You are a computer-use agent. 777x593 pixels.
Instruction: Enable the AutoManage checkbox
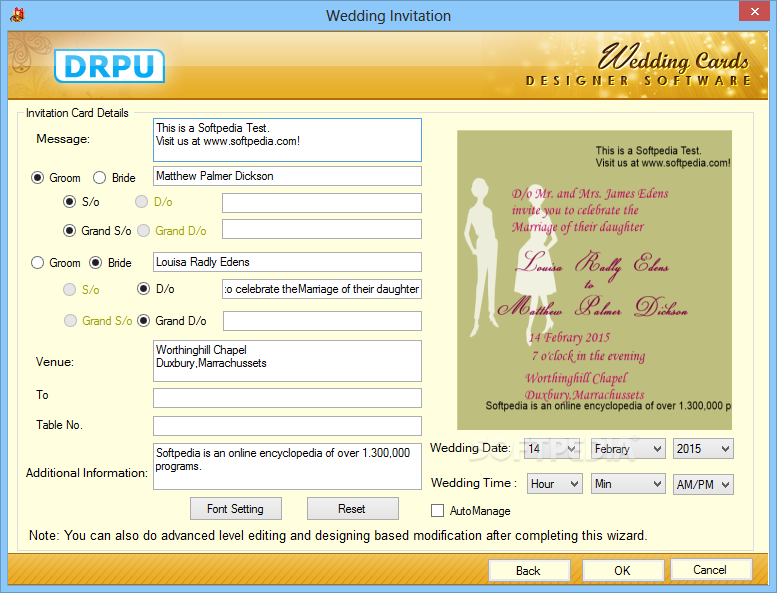tap(437, 511)
